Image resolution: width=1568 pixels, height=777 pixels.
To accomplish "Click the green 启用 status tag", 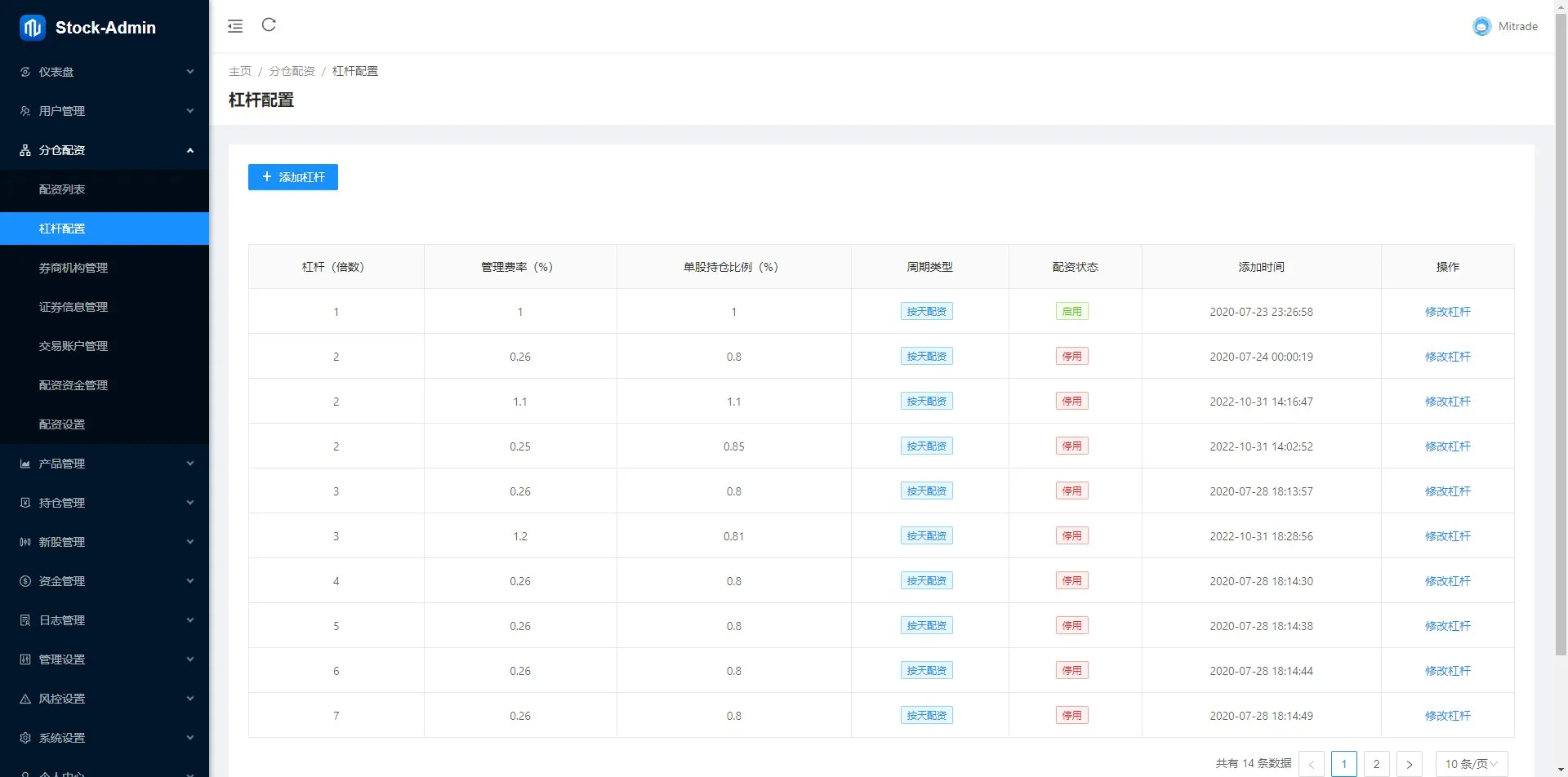I will (1071, 312).
